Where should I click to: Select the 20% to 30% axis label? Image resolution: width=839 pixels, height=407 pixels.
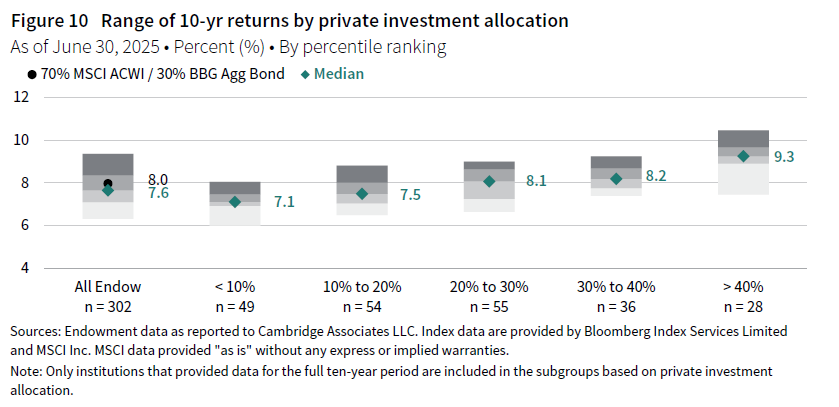pyautogui.click(x=489, y=285)
